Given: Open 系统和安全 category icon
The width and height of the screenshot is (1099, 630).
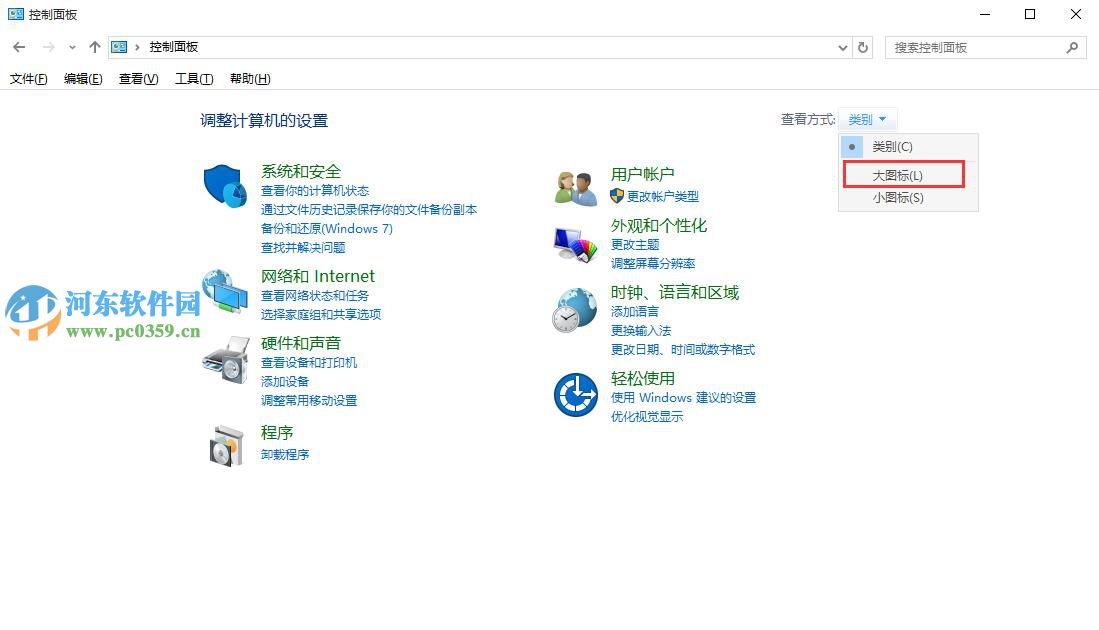Looking at the screenshot, I should click(x=224, y=186).
